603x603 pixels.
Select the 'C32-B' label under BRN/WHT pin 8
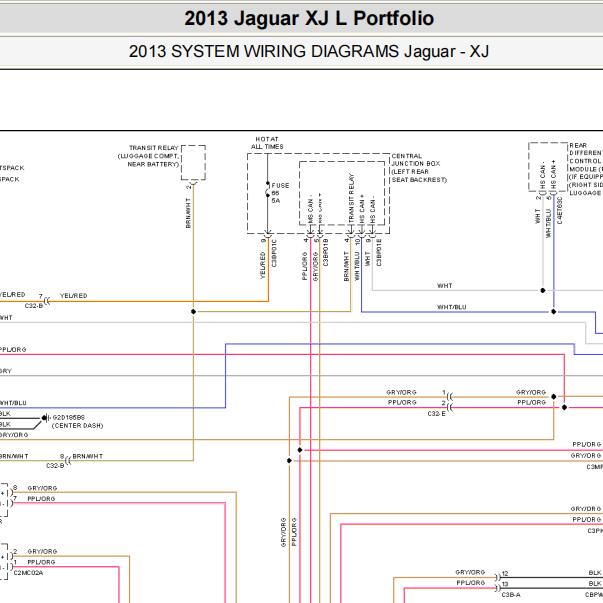[56, 466]
